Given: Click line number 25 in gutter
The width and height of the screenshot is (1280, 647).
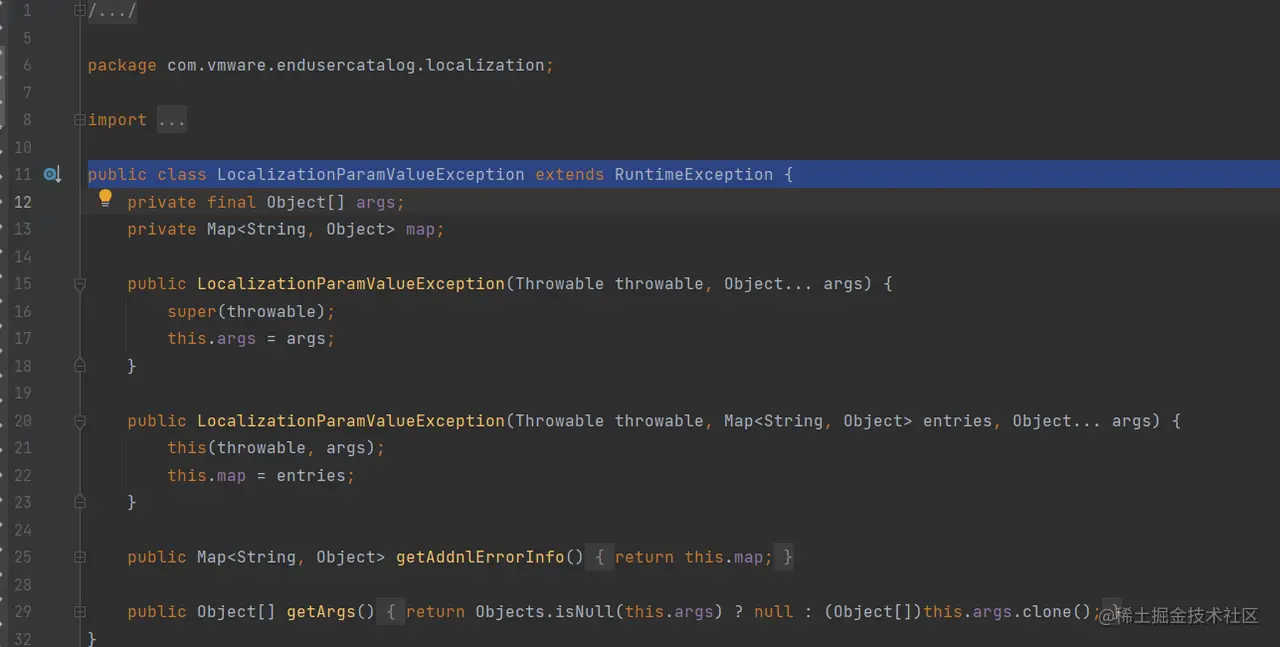Looking at the screenshot, I should (22, 557).
